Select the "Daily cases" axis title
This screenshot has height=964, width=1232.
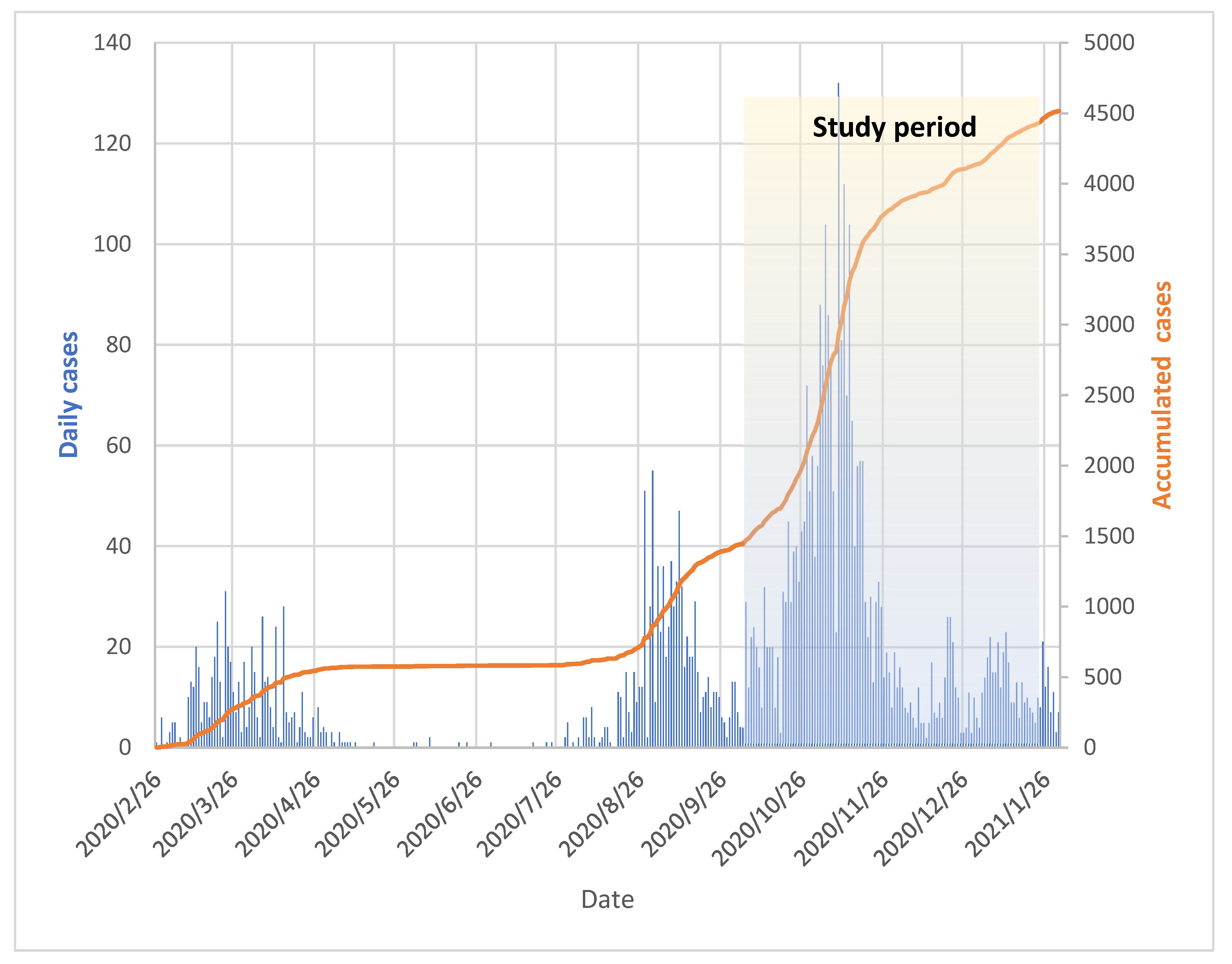pos(69,394)
